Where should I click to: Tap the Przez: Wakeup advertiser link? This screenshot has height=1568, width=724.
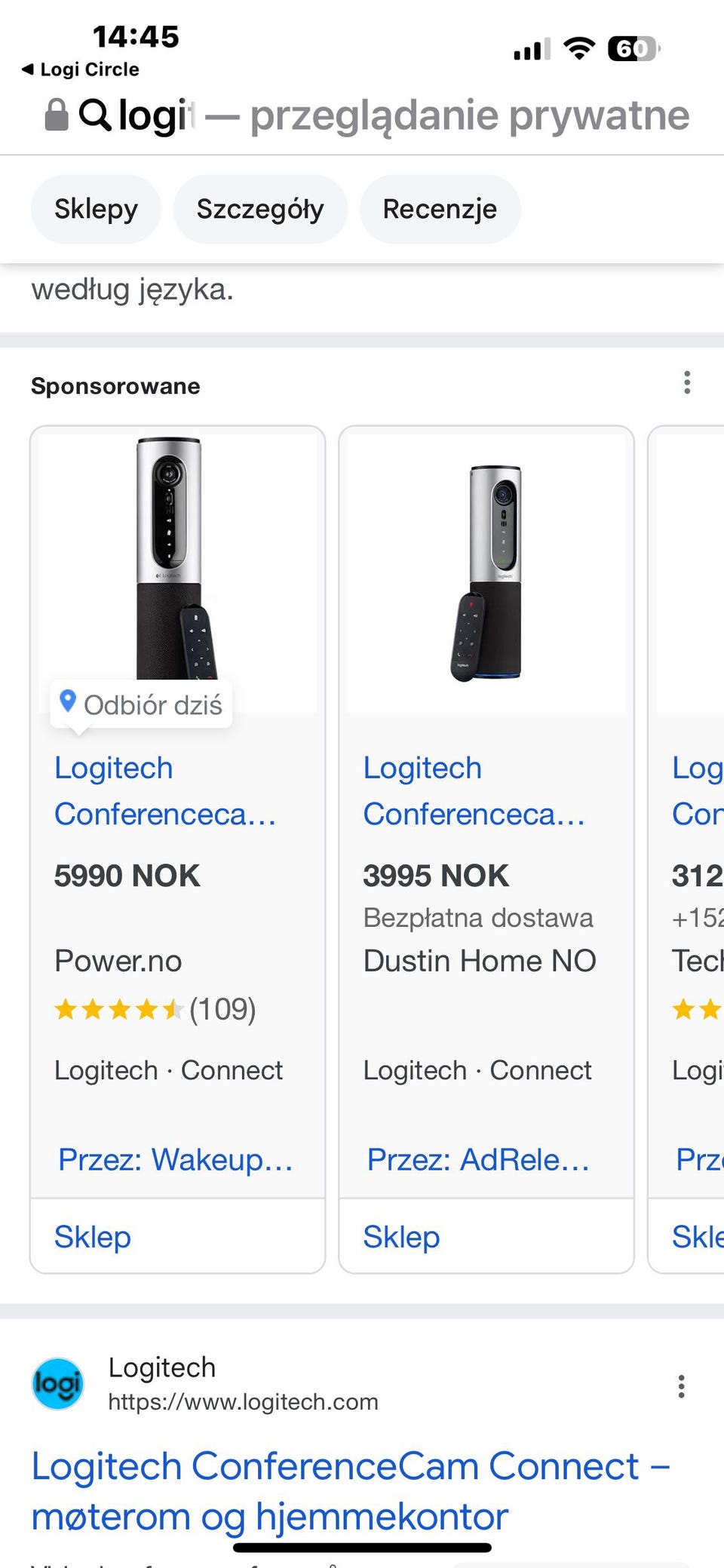click(x=176, y=1159)
